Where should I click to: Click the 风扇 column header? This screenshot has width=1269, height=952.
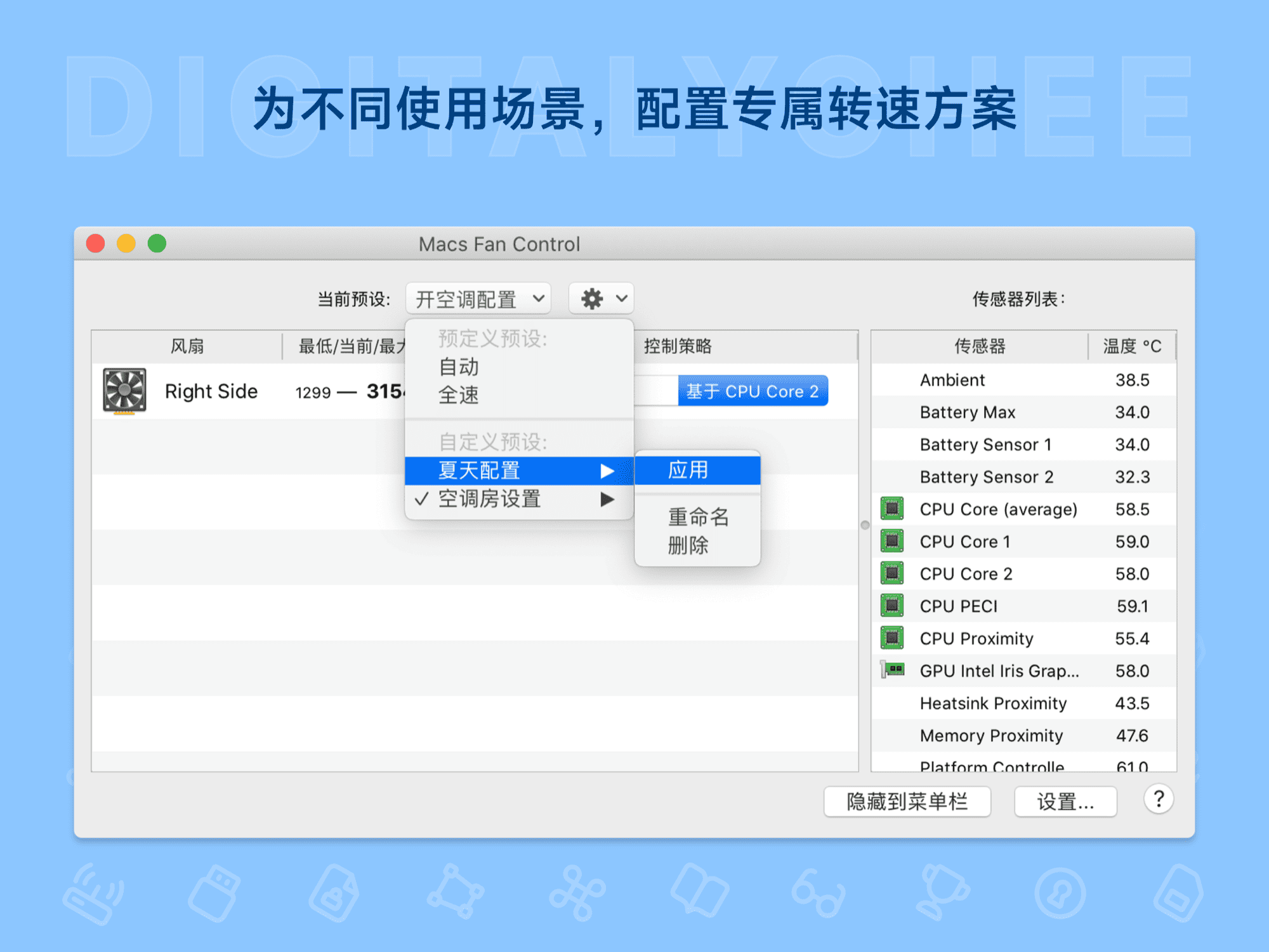(x=187, y=346)
